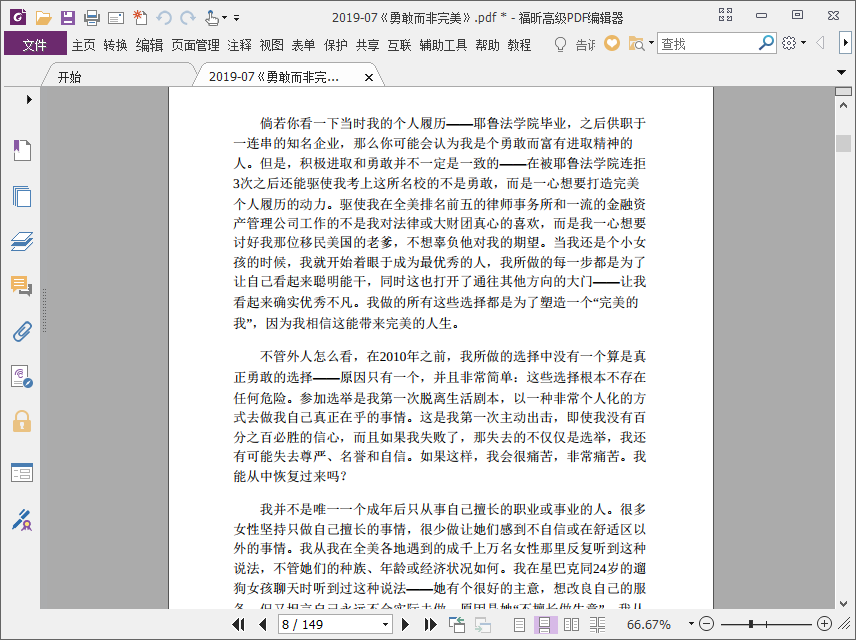
Task: Go to the previous page
Action: pyautogui.click(x=263, y=624)
